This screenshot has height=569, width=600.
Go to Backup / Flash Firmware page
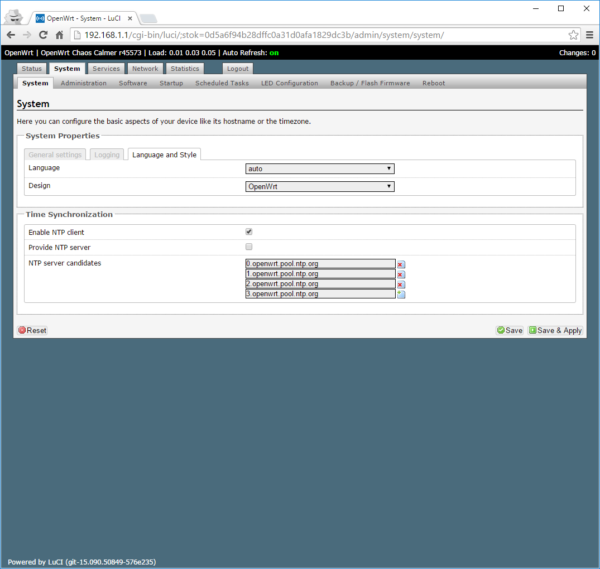(370, 83)
